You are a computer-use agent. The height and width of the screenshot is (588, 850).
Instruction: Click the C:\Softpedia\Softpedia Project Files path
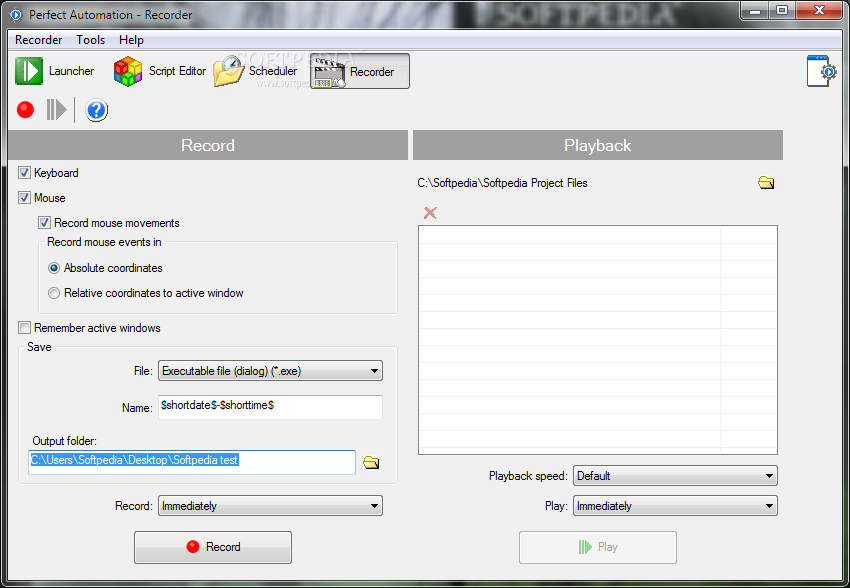click(x=503, y=183)
